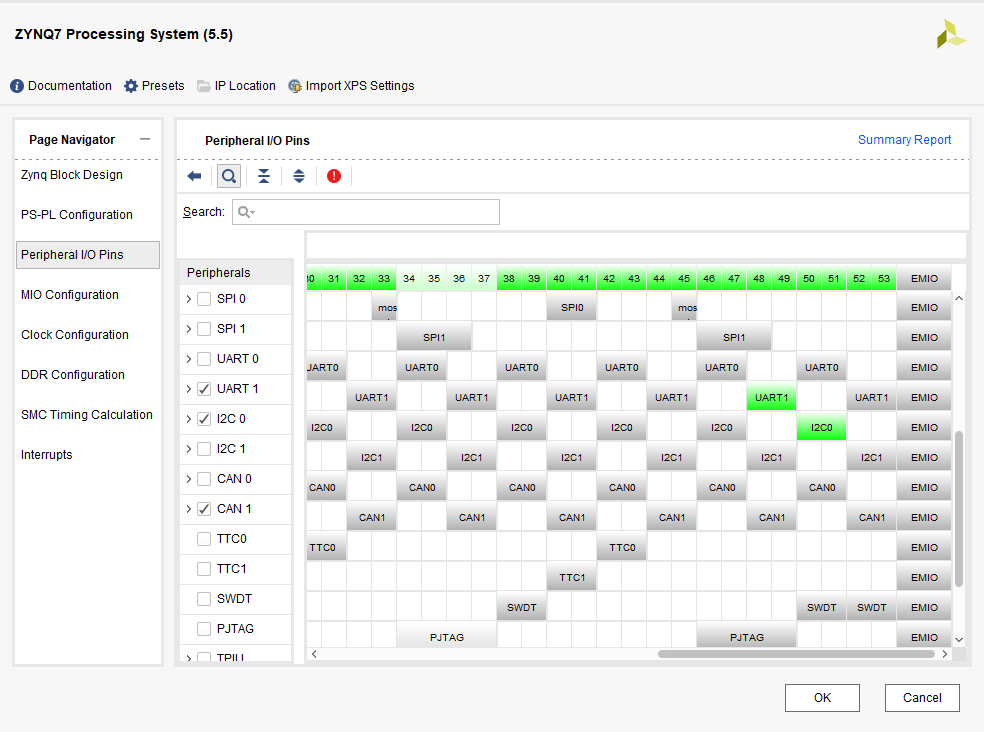This screenshot has height=732, width=984.
Task: Expand the UART 0 tree row
Action: pos(188,359)
